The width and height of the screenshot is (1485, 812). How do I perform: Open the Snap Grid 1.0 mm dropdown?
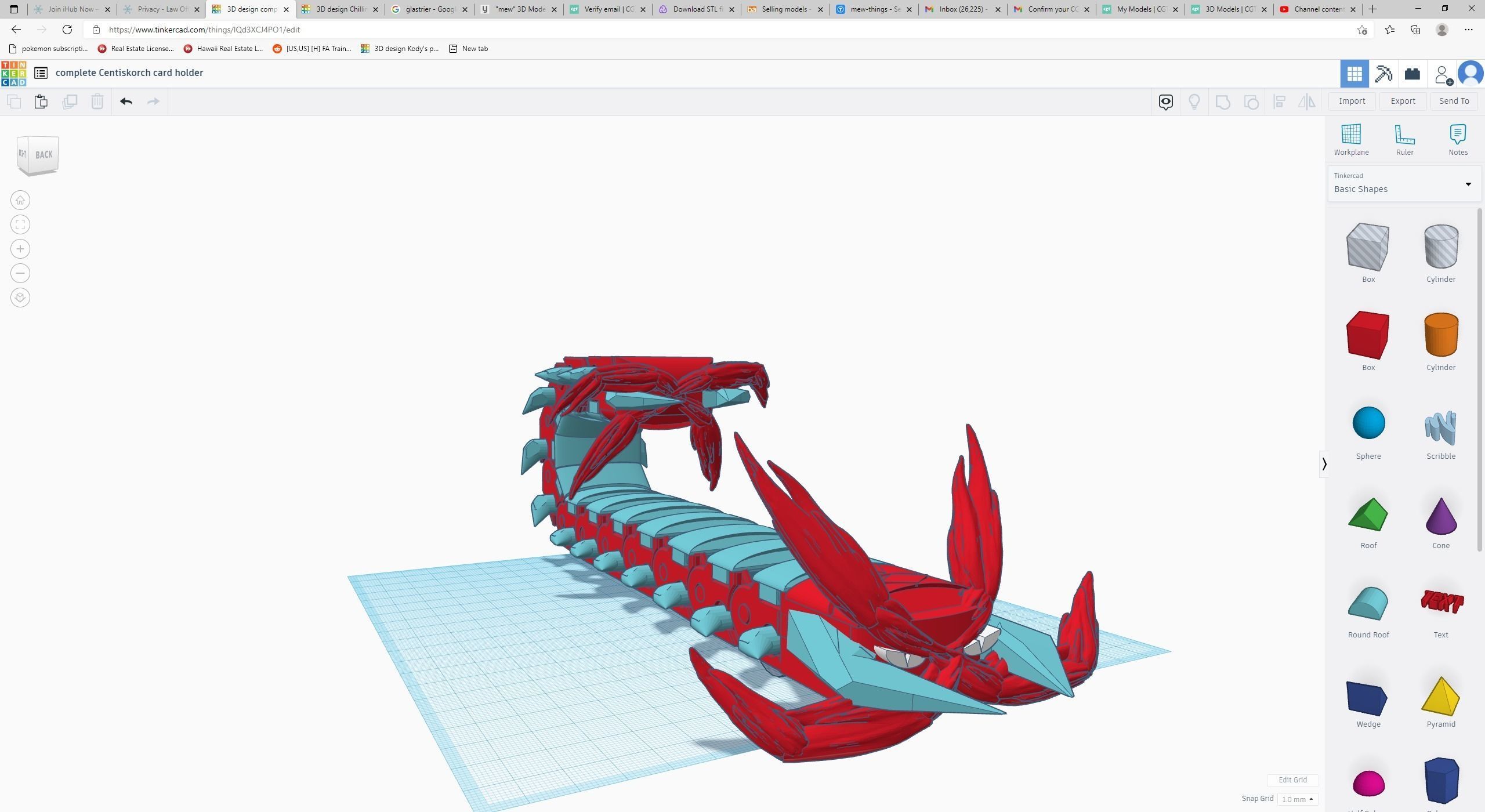pyautogui.click(x=1298, y=799)
